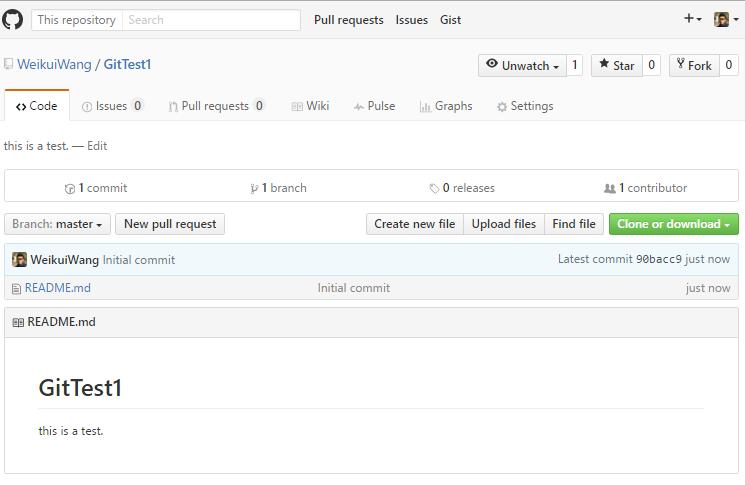Click the New pull request button
Image resolution: width=745 pixels, height=485 pixels.
(170, 224)
